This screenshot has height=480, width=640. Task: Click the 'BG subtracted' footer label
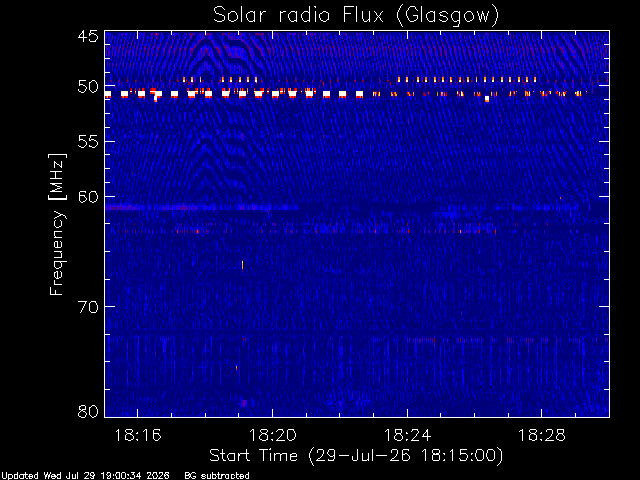point(217,476)
